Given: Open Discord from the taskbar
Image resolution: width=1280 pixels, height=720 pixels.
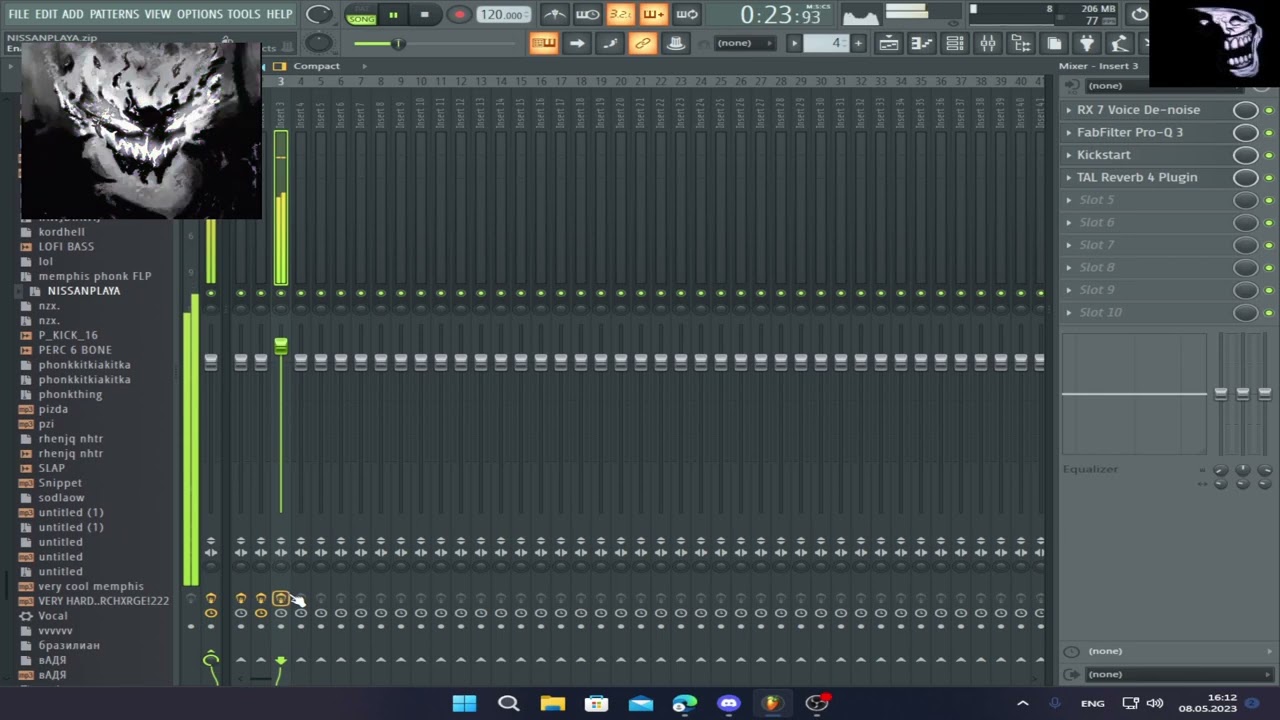Looking at the screenshot, I should coord(728,703).
